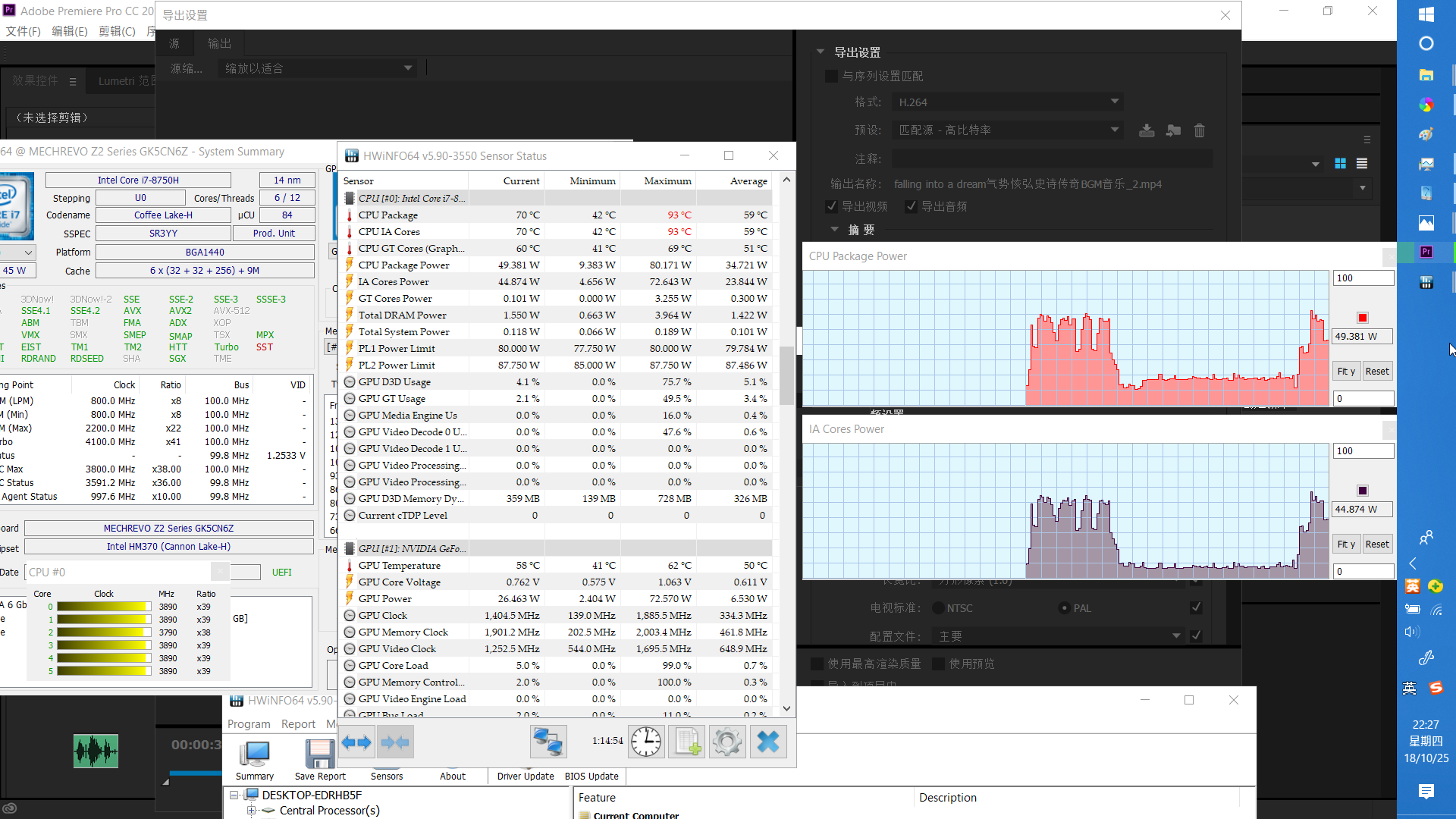This screenshot has width=1456, height=819.
Task: Open the 格式 H.264 dropdown
Action: click(1008, 102)
